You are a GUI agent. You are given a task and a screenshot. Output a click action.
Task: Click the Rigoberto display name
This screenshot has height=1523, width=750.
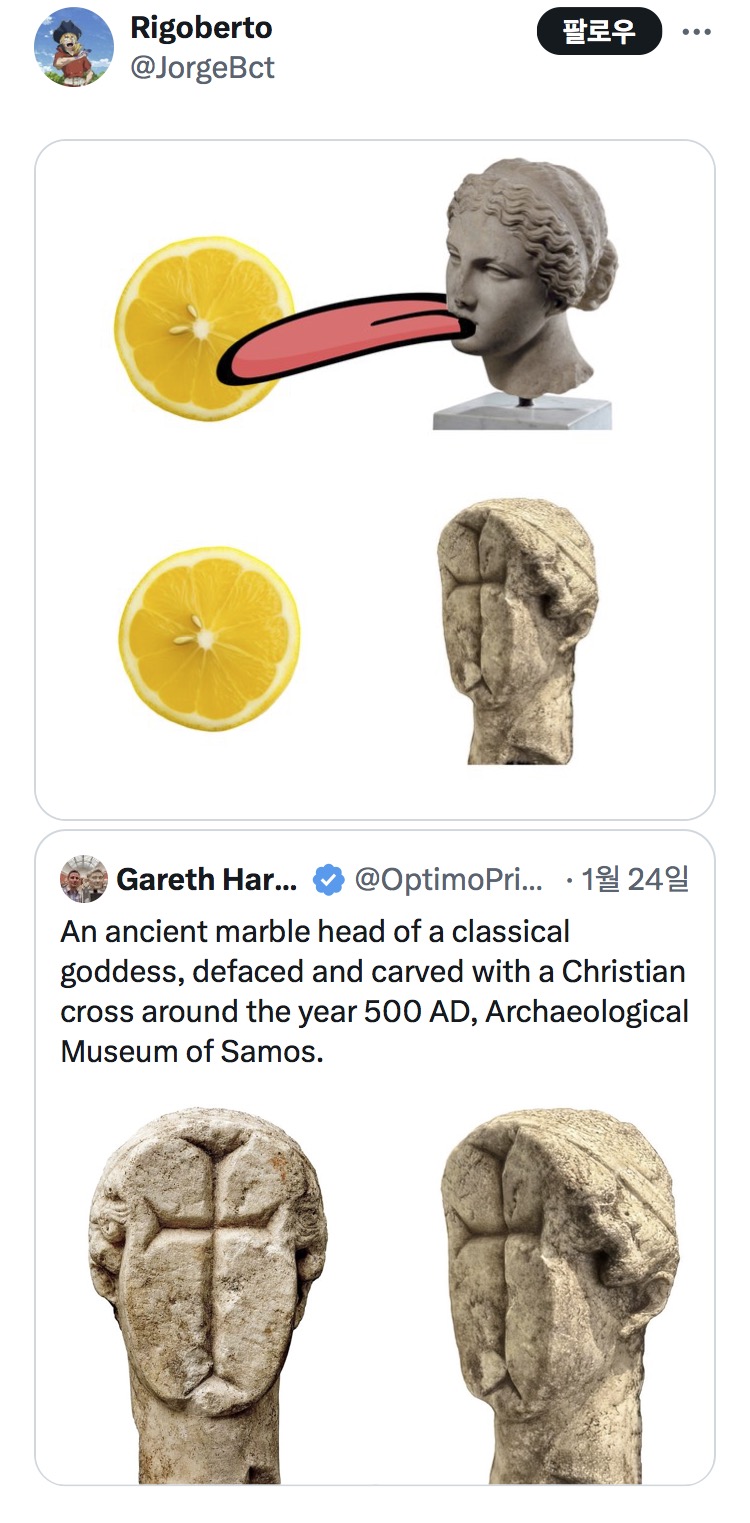point(201,27)
